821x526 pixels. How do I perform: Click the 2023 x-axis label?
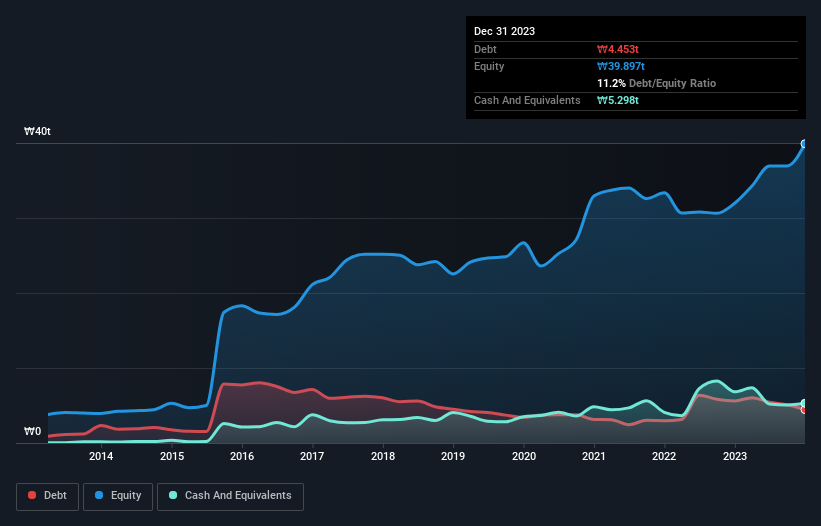735,456
